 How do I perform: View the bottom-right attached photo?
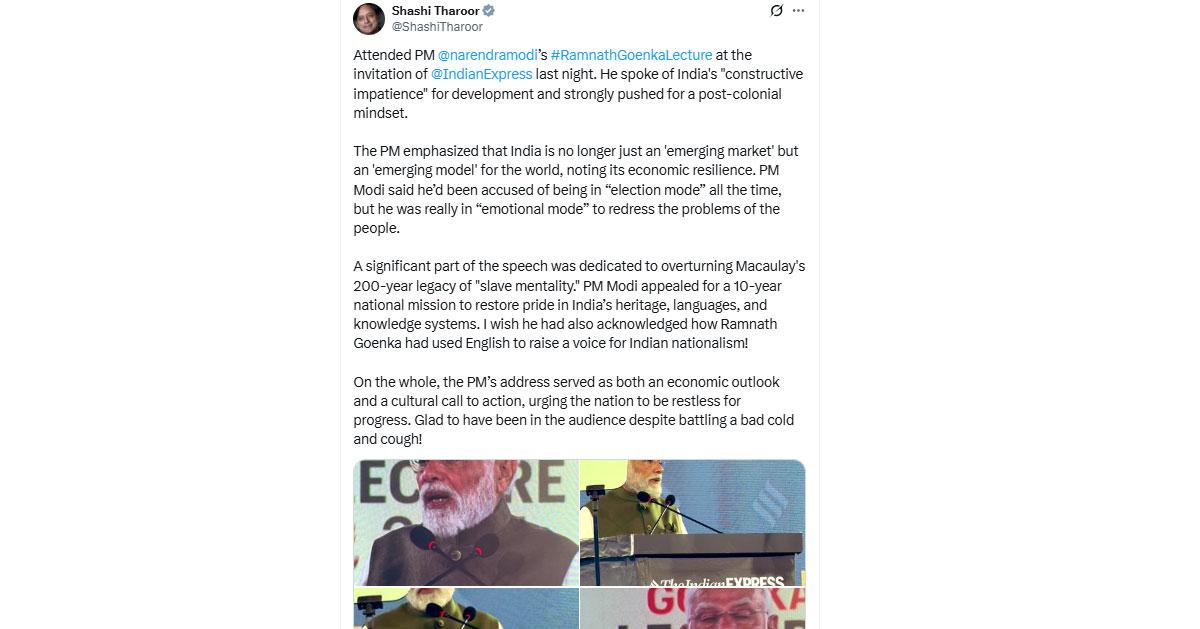tap(692, 608)
